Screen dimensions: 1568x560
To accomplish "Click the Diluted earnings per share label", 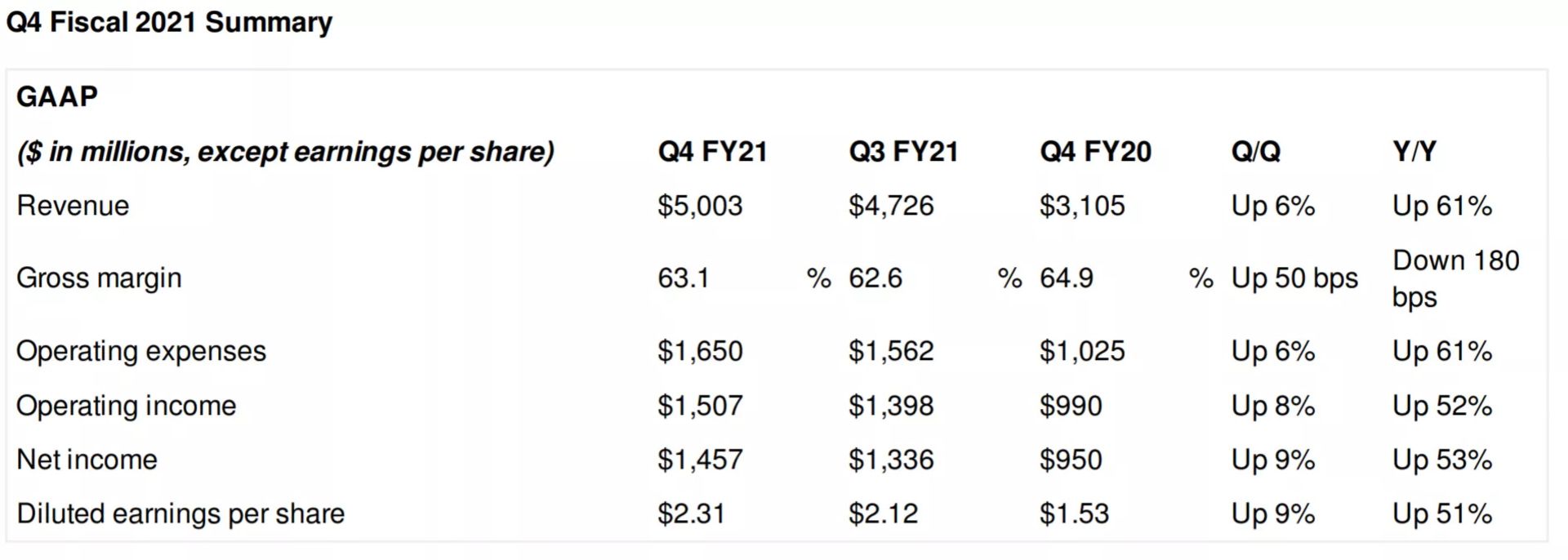I will pos(180,513).
